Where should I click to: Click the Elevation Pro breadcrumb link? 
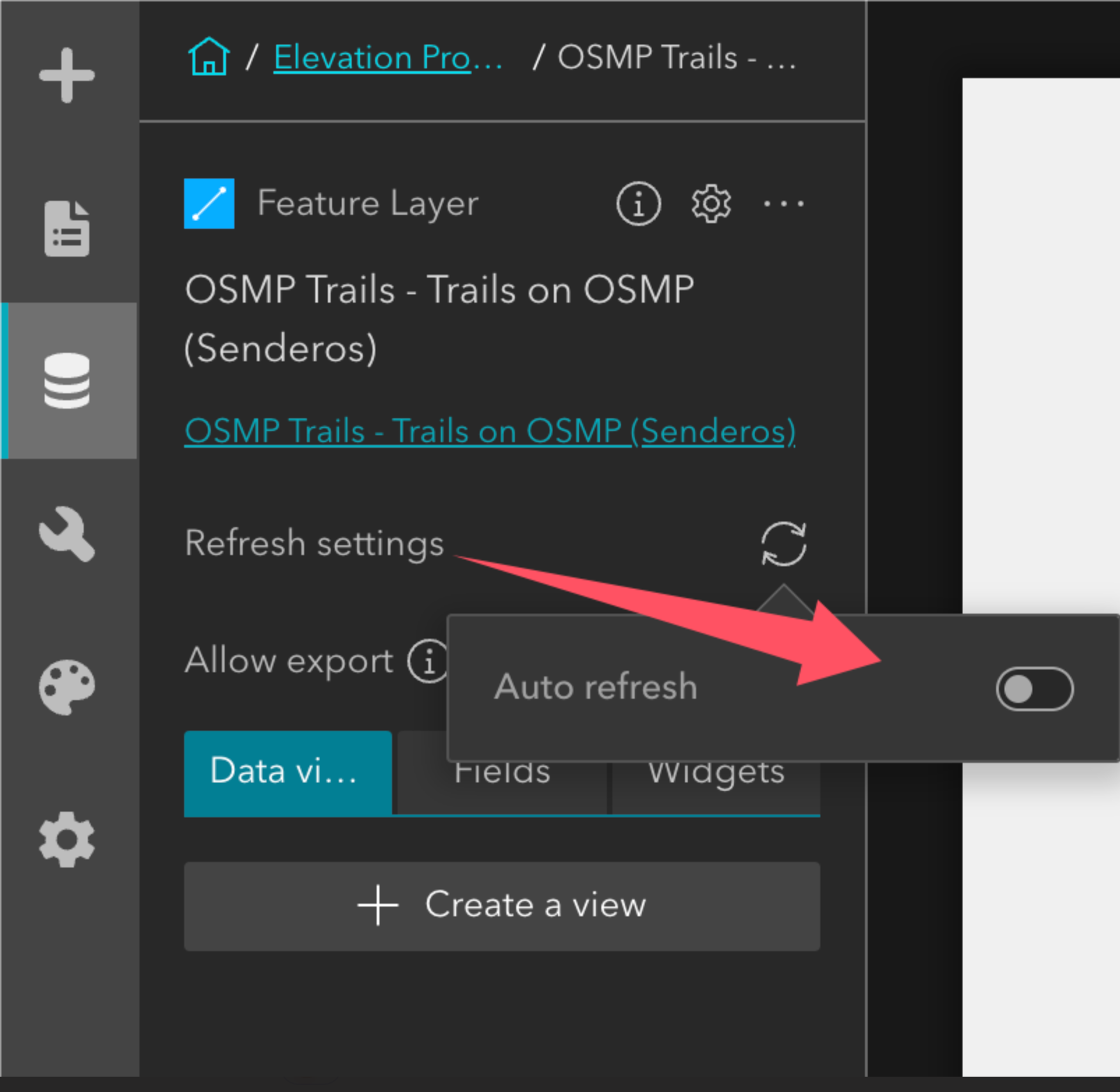point(386,57)
